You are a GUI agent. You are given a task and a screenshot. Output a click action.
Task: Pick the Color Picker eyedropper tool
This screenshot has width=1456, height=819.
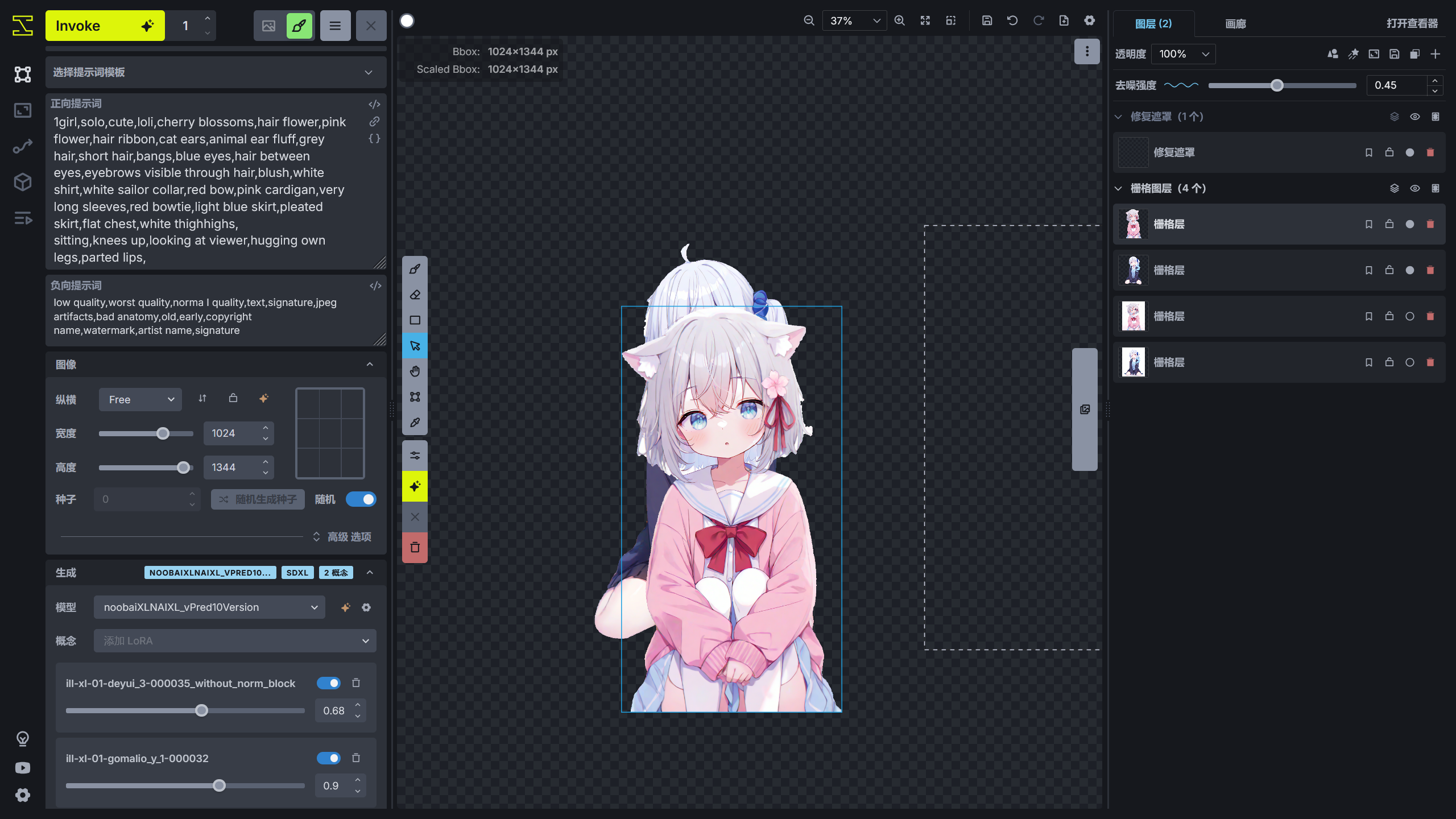coord(414,422)
